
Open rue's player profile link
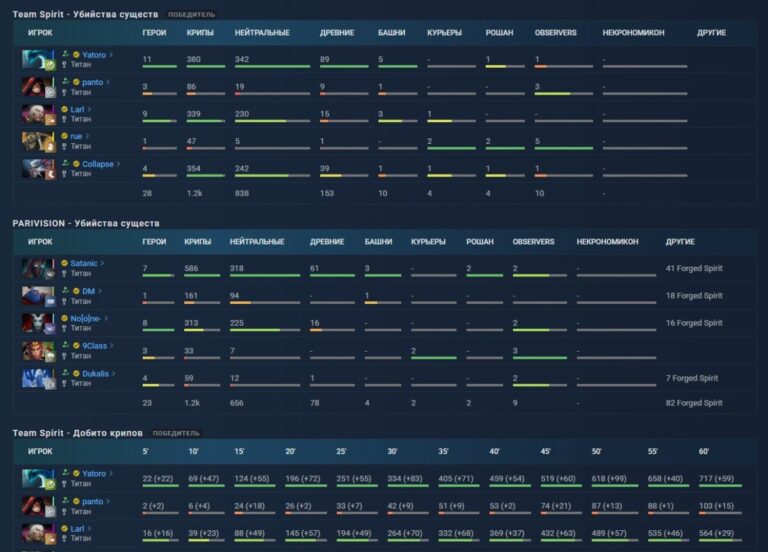click(76, 136)
